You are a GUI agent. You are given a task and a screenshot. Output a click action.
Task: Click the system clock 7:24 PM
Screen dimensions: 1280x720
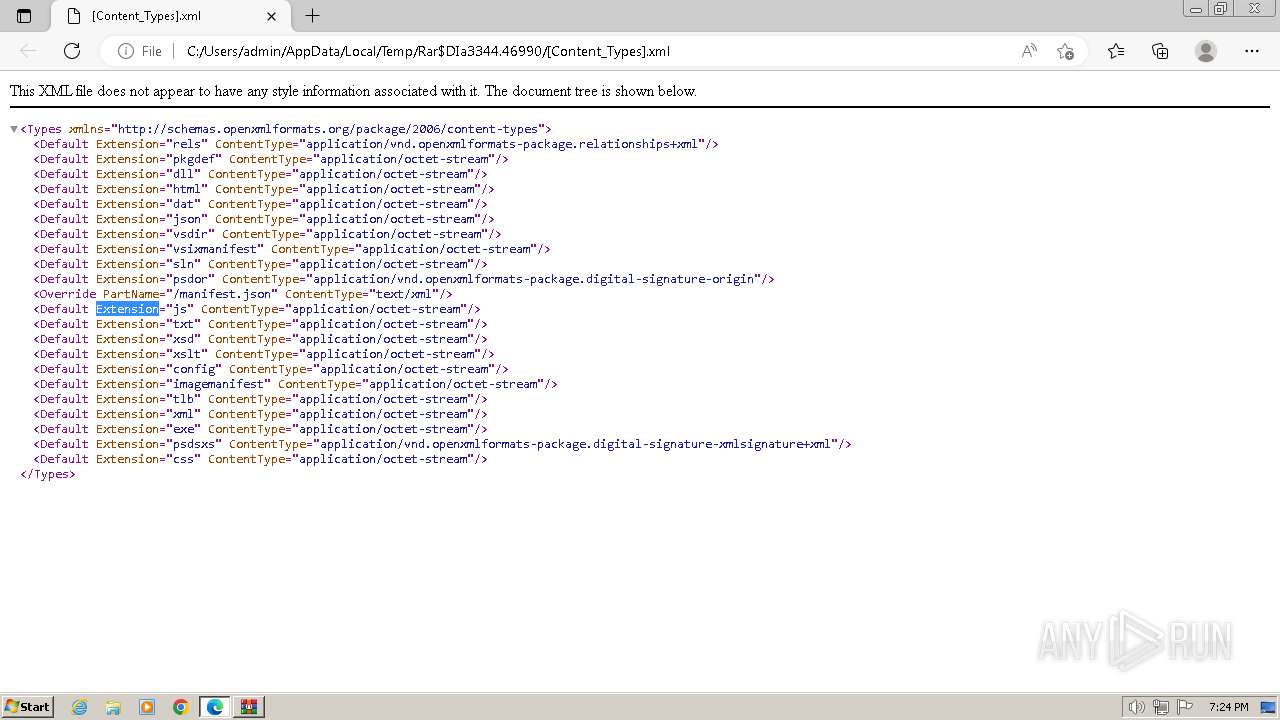(1228, 707)
